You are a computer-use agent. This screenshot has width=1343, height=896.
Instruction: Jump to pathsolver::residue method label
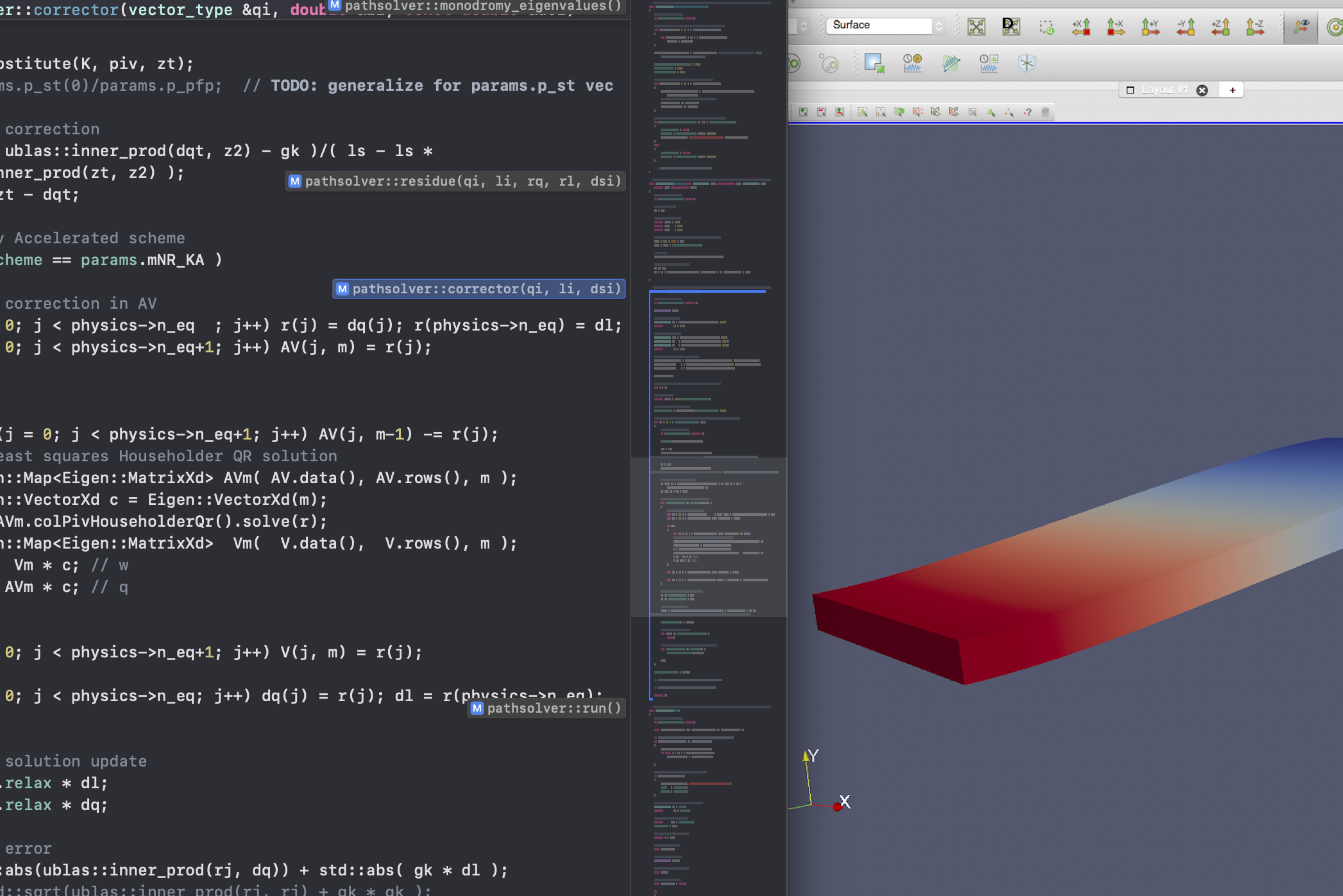pyautogui.click(x=455, y=181)
